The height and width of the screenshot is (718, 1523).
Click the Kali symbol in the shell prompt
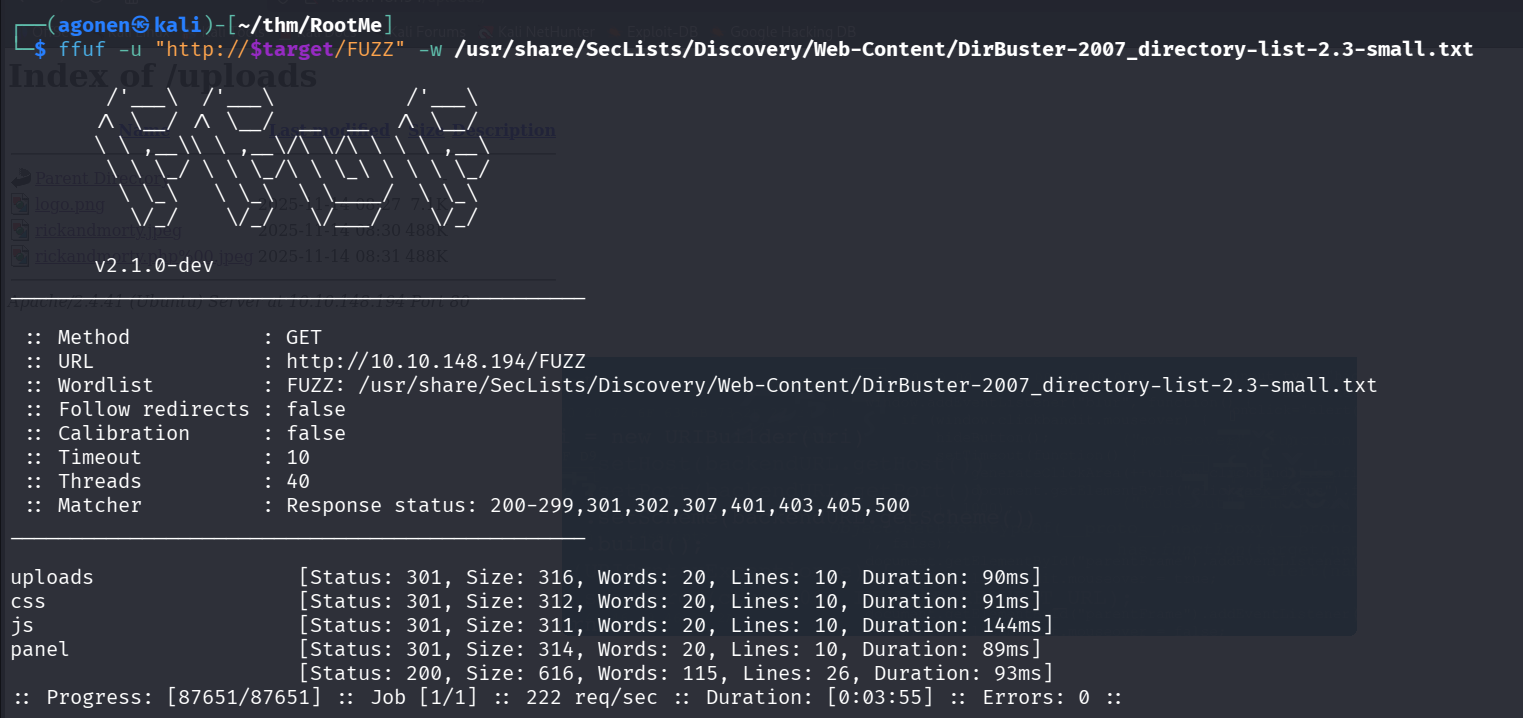click(140, 26)
